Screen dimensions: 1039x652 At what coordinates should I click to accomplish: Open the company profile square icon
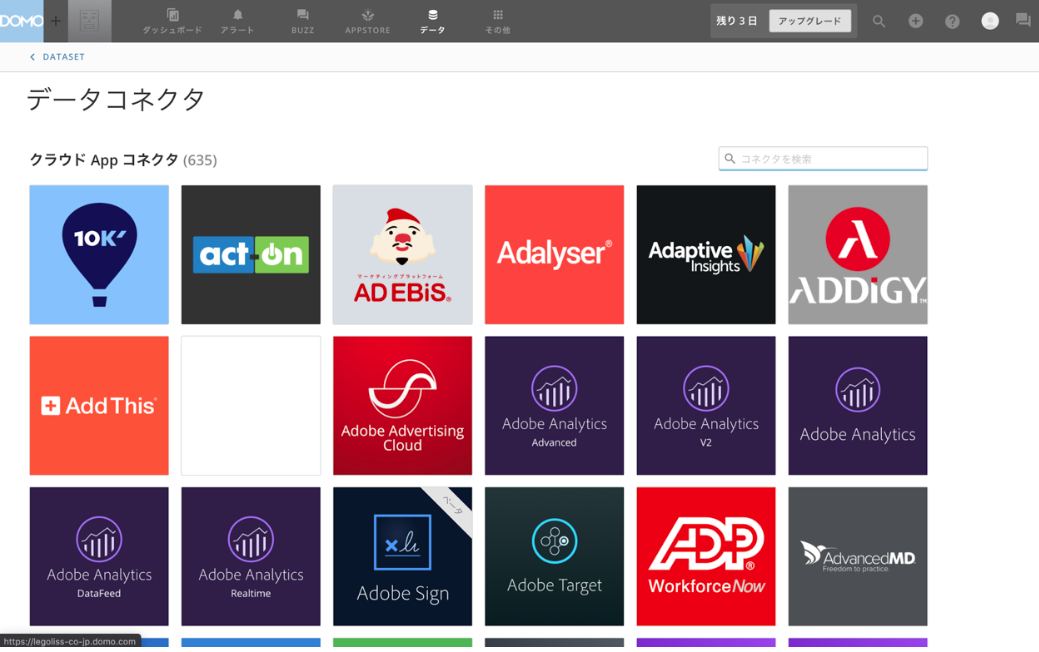tap(89, 21)
